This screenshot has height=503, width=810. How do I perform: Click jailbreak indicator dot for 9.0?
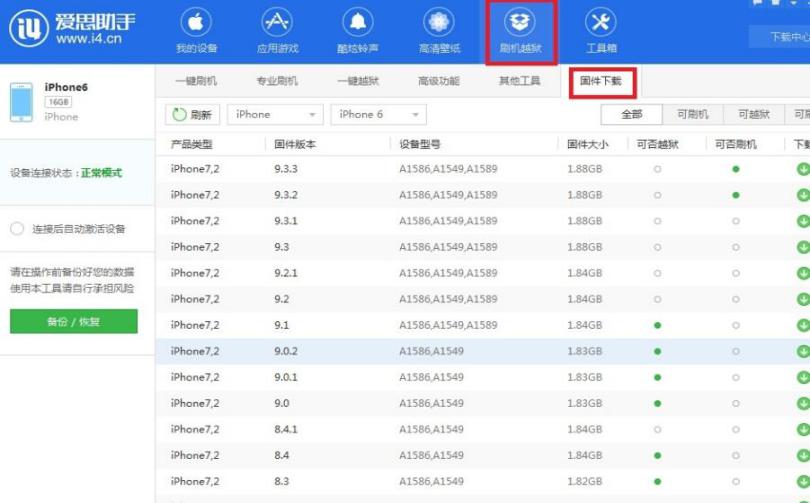657,403
